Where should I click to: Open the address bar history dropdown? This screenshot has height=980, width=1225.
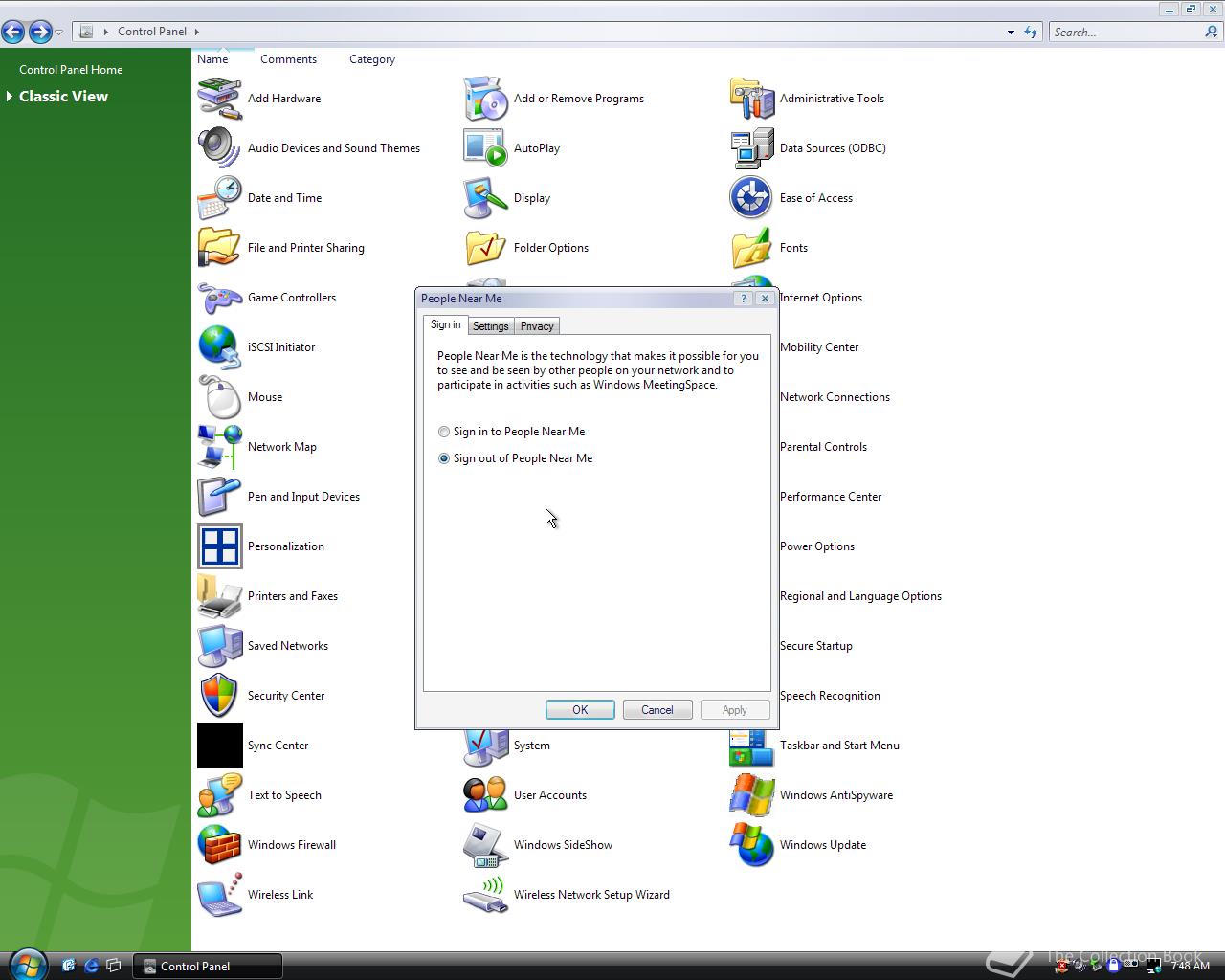(1011, 33)
